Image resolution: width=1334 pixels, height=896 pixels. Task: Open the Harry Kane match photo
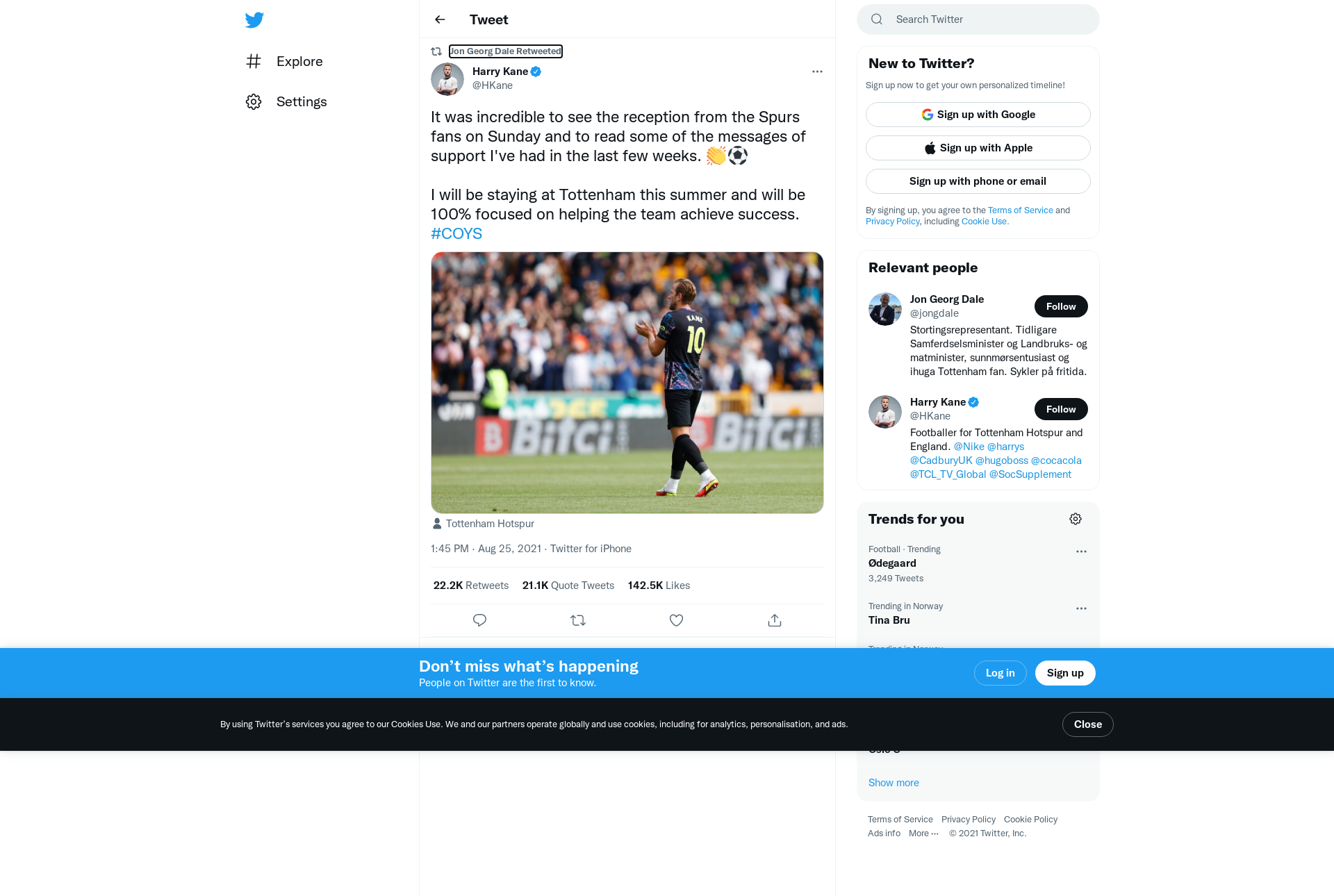click(627, 383)
